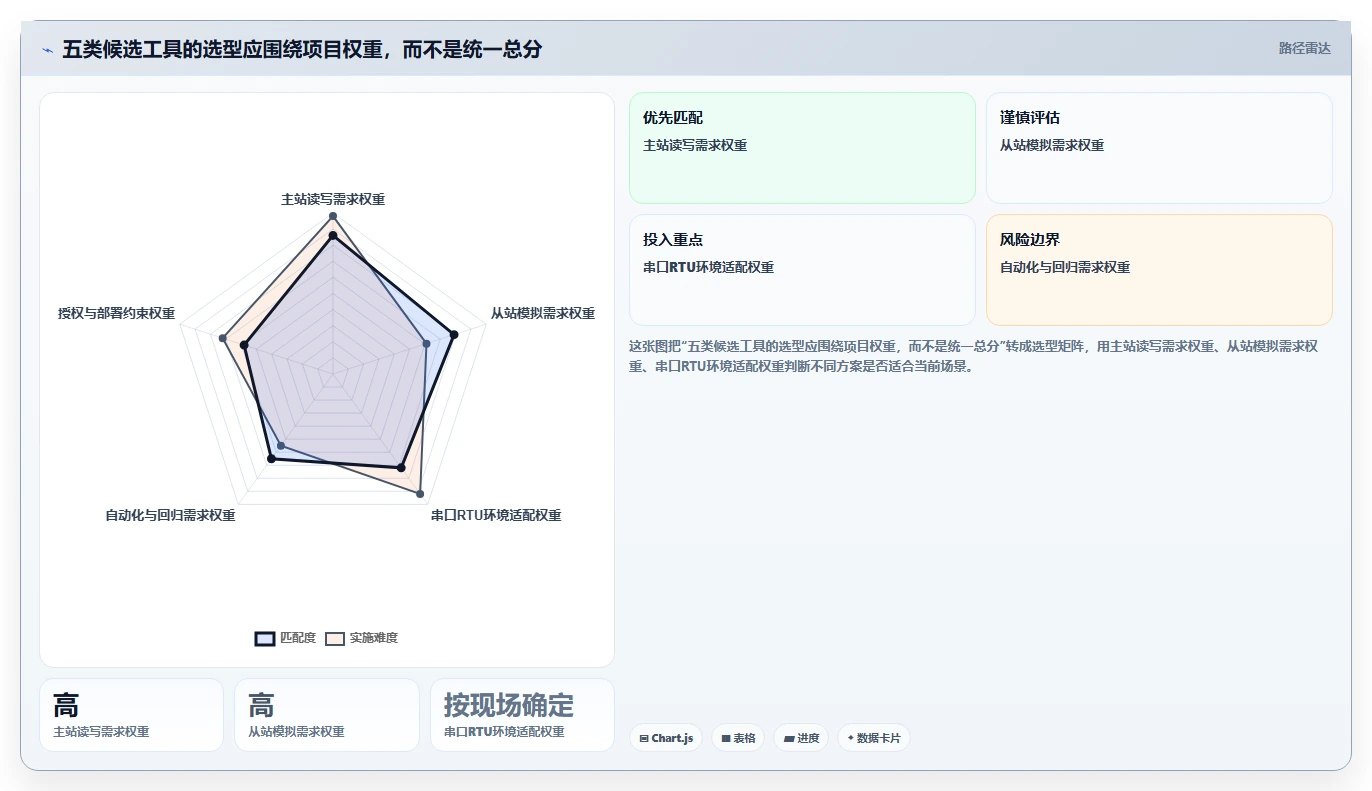Click the 授权与部署约束权重 radar axis label
The height and width of the screenshot is (791, 1372).
coord(116,313)
